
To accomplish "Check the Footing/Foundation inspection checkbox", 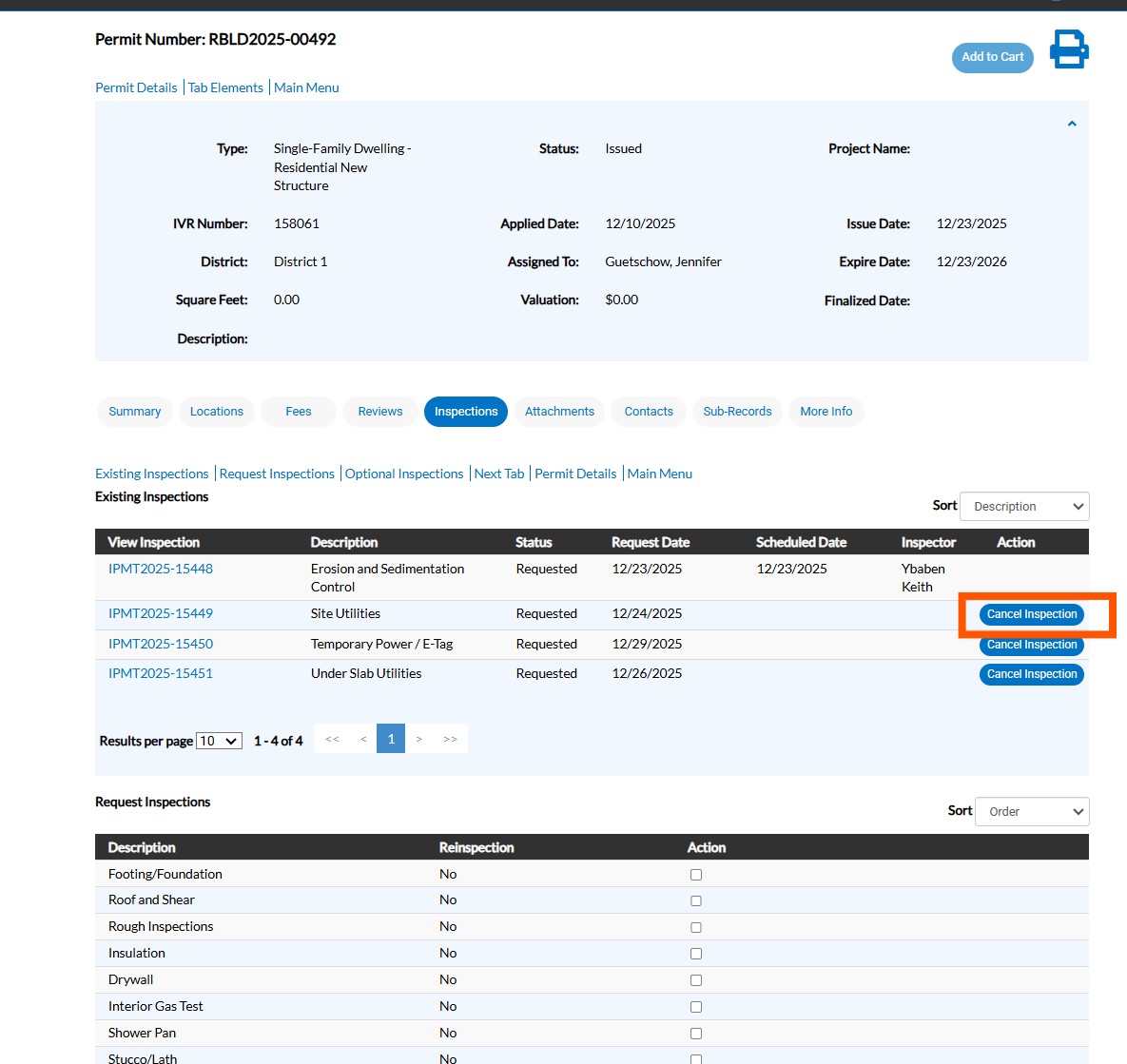I will [696, 875].
